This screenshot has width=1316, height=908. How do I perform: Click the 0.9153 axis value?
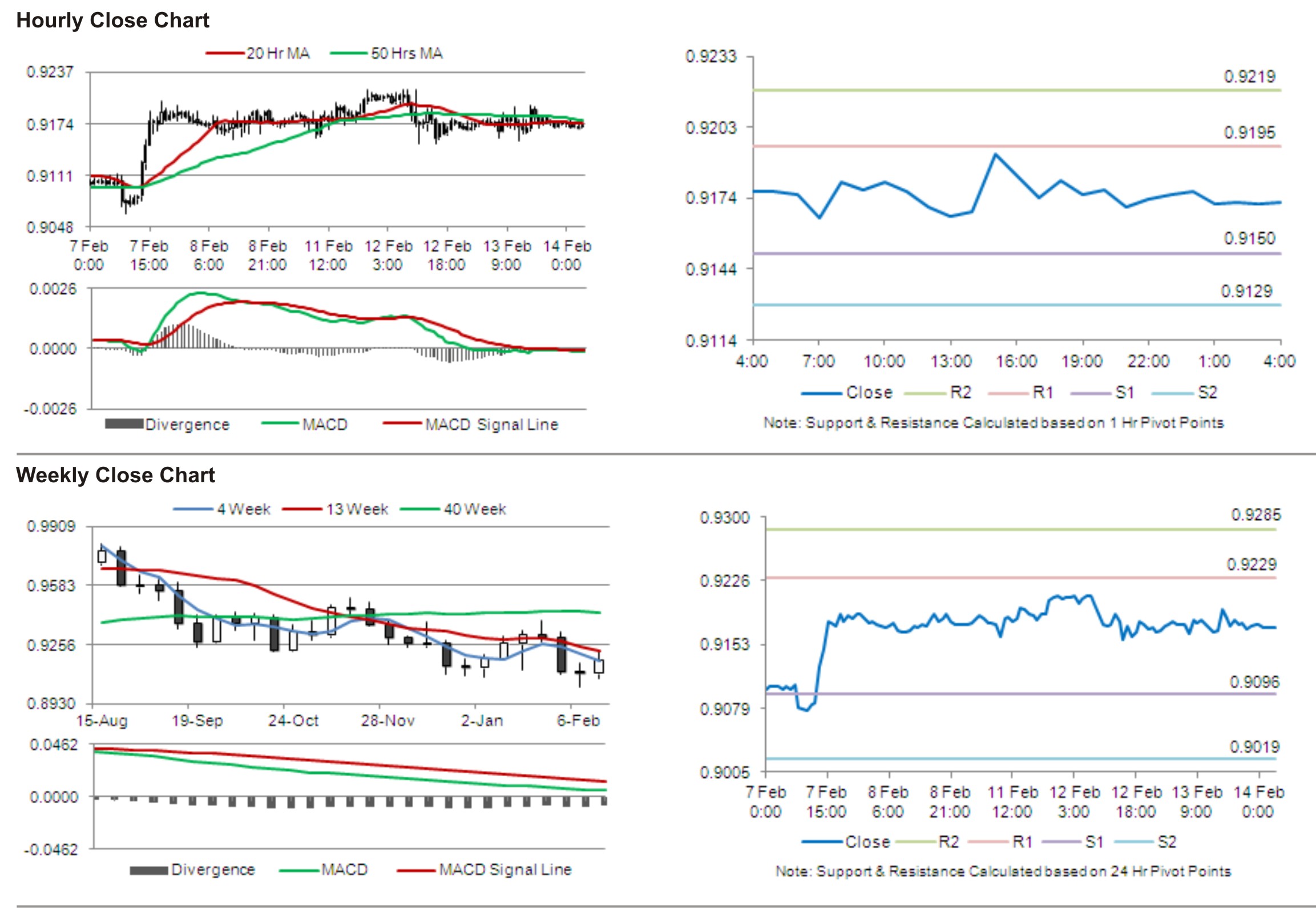(x=725, y=645)
